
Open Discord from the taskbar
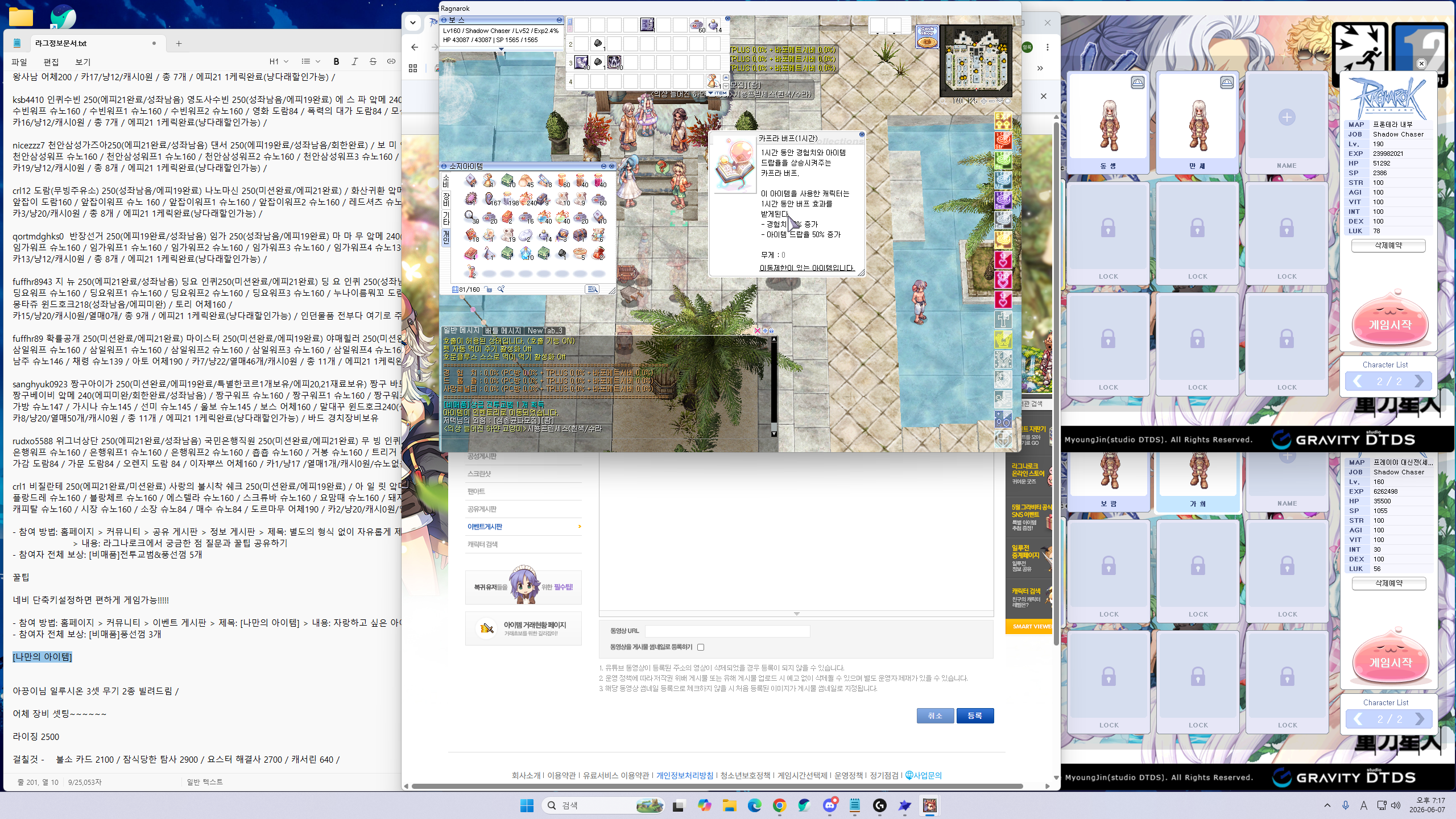click(x=830, y=805)
